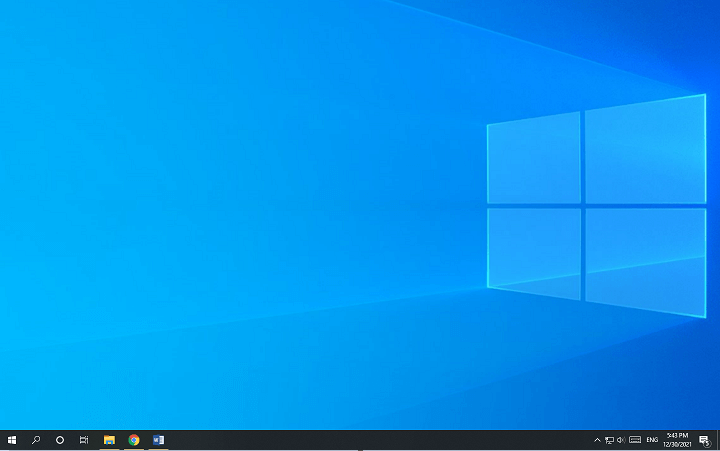The height and width of the screenshot is (451, 720).
Task: Open the touch keyboard icon
Action: point(635,440)
